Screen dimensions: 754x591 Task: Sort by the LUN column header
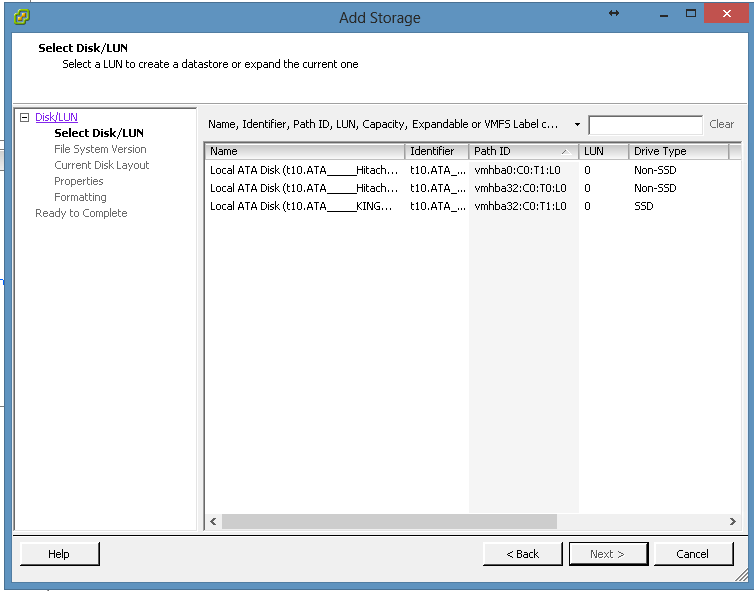(x=603, y=151)
